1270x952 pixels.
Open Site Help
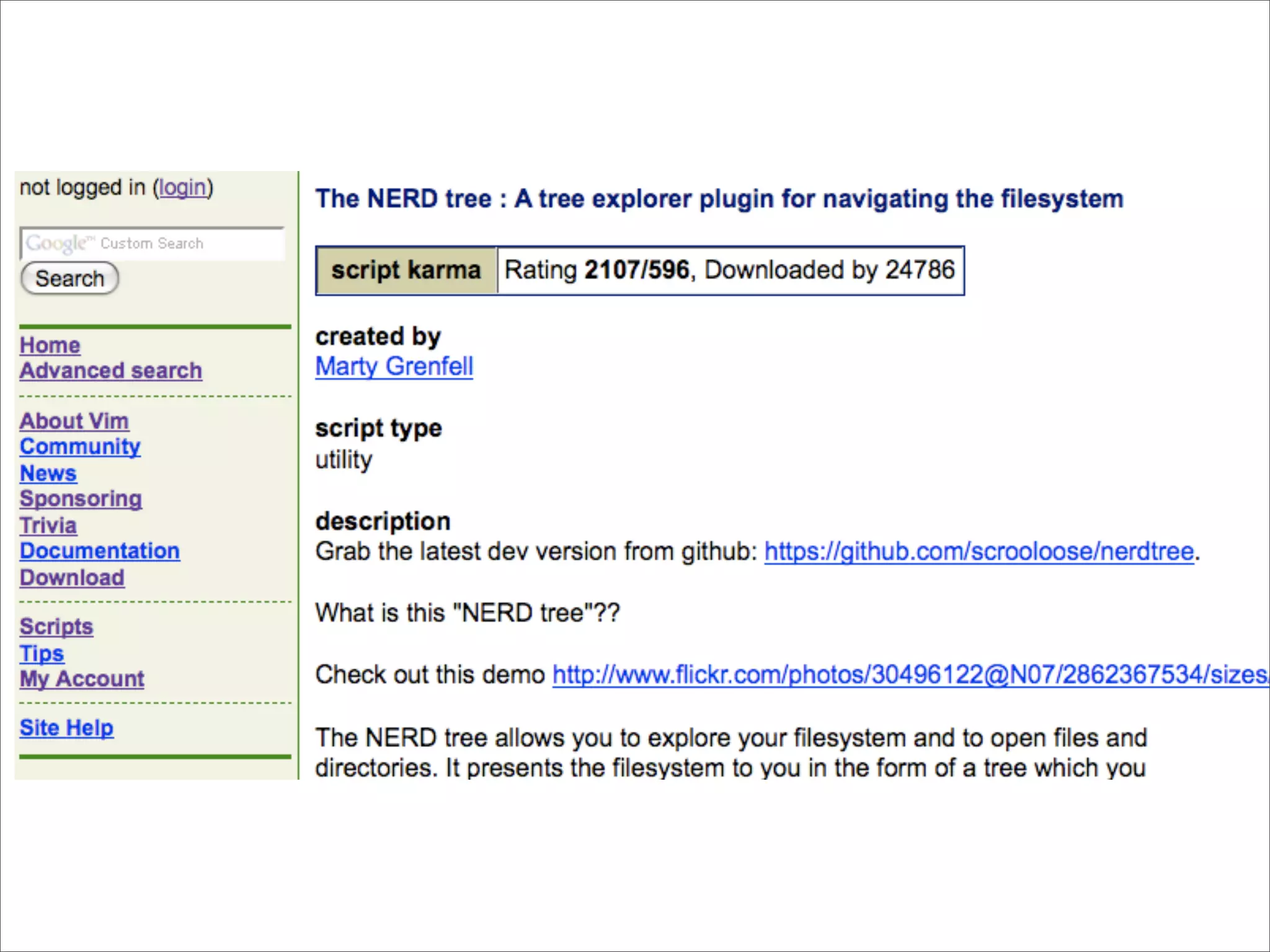pyautogui.click(x=66, y=728)
